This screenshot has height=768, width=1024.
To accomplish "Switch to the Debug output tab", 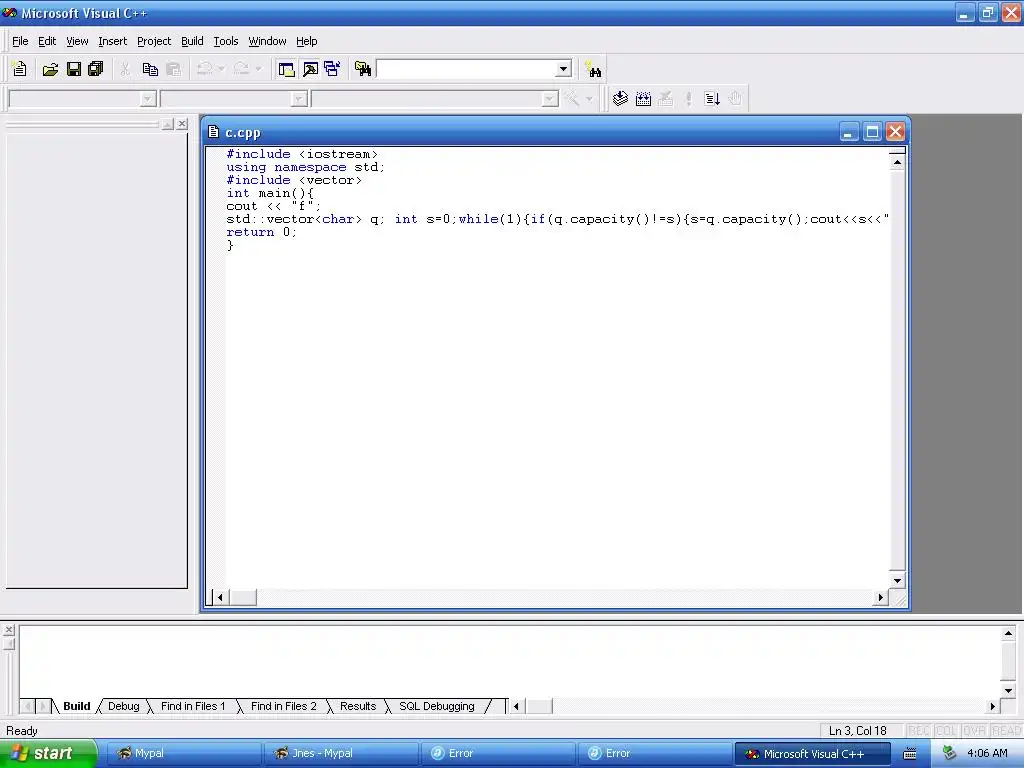I will point(123,706).
